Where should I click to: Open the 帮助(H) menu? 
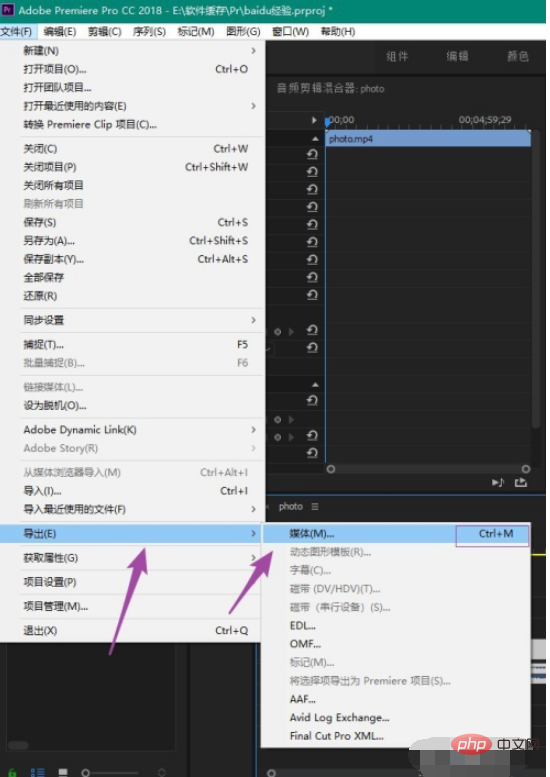[x=338, y=32]
